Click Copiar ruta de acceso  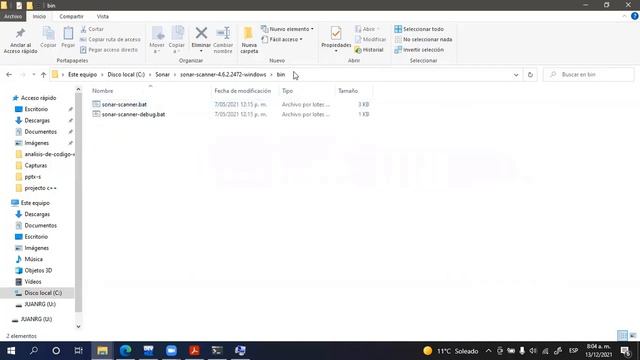110,39
